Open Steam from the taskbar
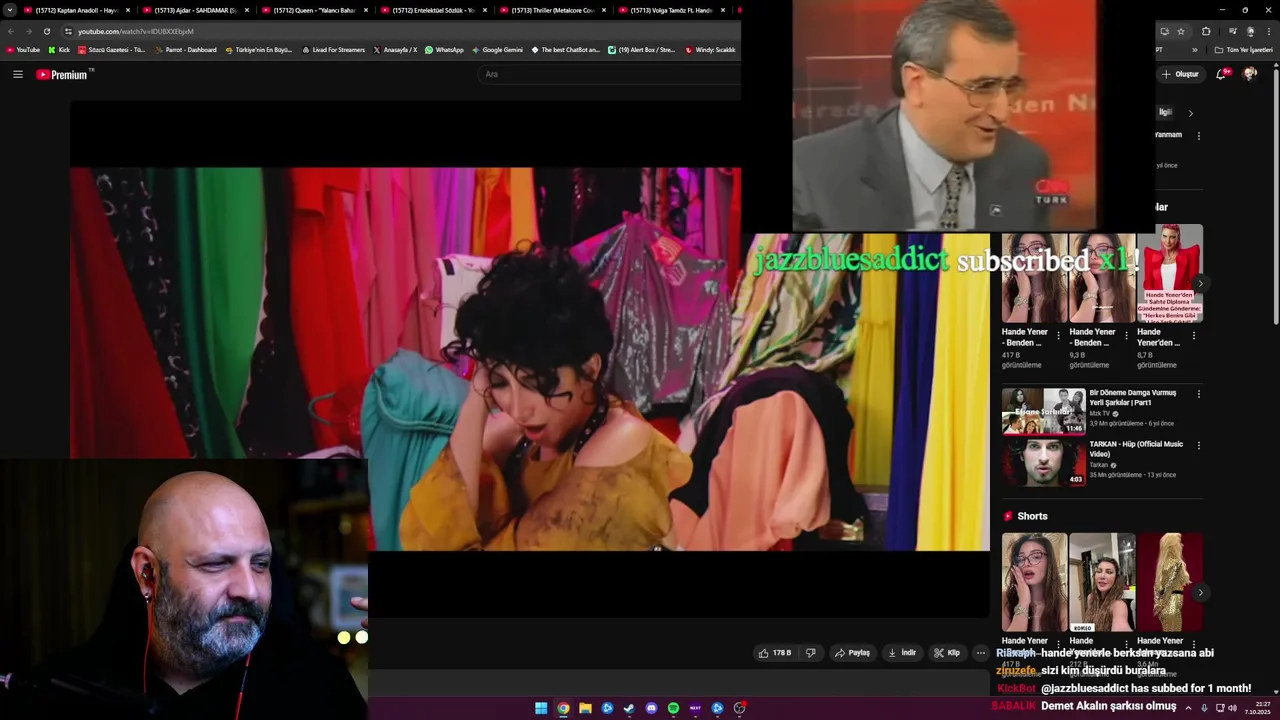Screen dimensions: 1280x720 click(x=629, y=708)
